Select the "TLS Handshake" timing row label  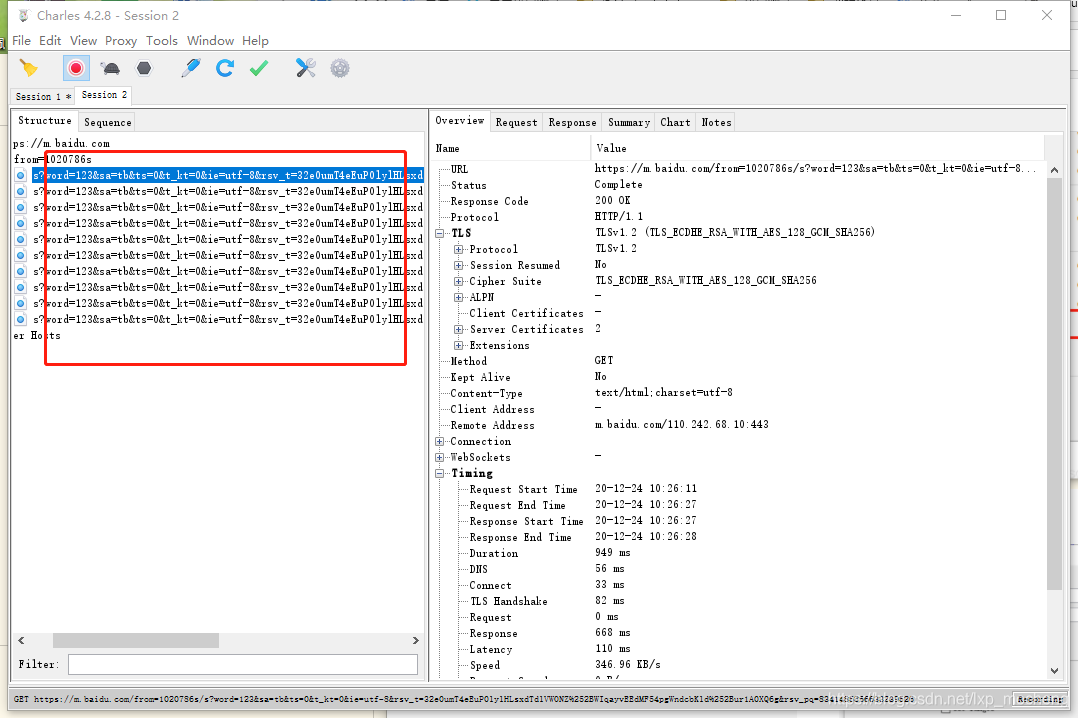509,601
